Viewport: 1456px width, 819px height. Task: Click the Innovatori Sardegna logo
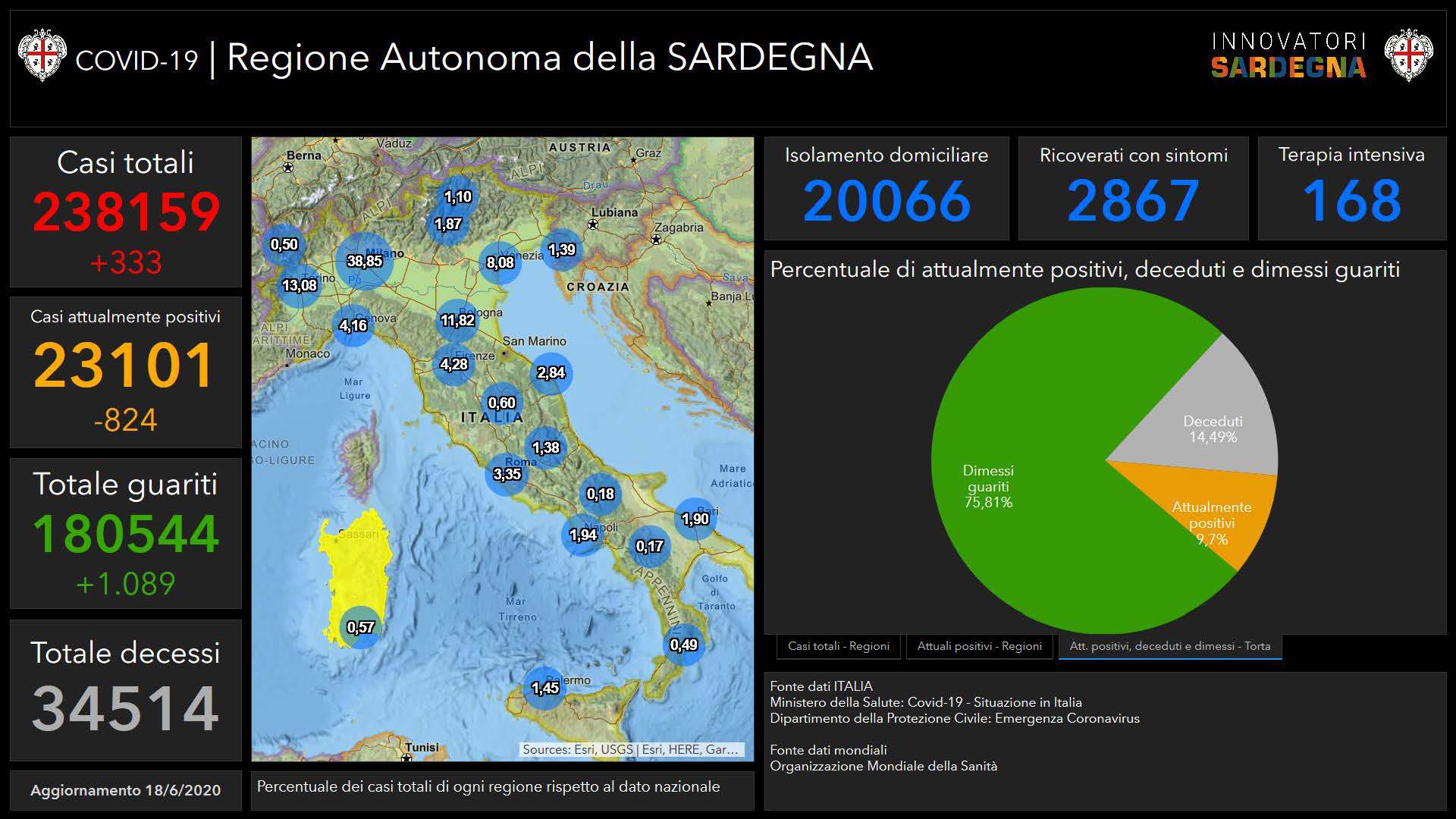point(1288,55)
